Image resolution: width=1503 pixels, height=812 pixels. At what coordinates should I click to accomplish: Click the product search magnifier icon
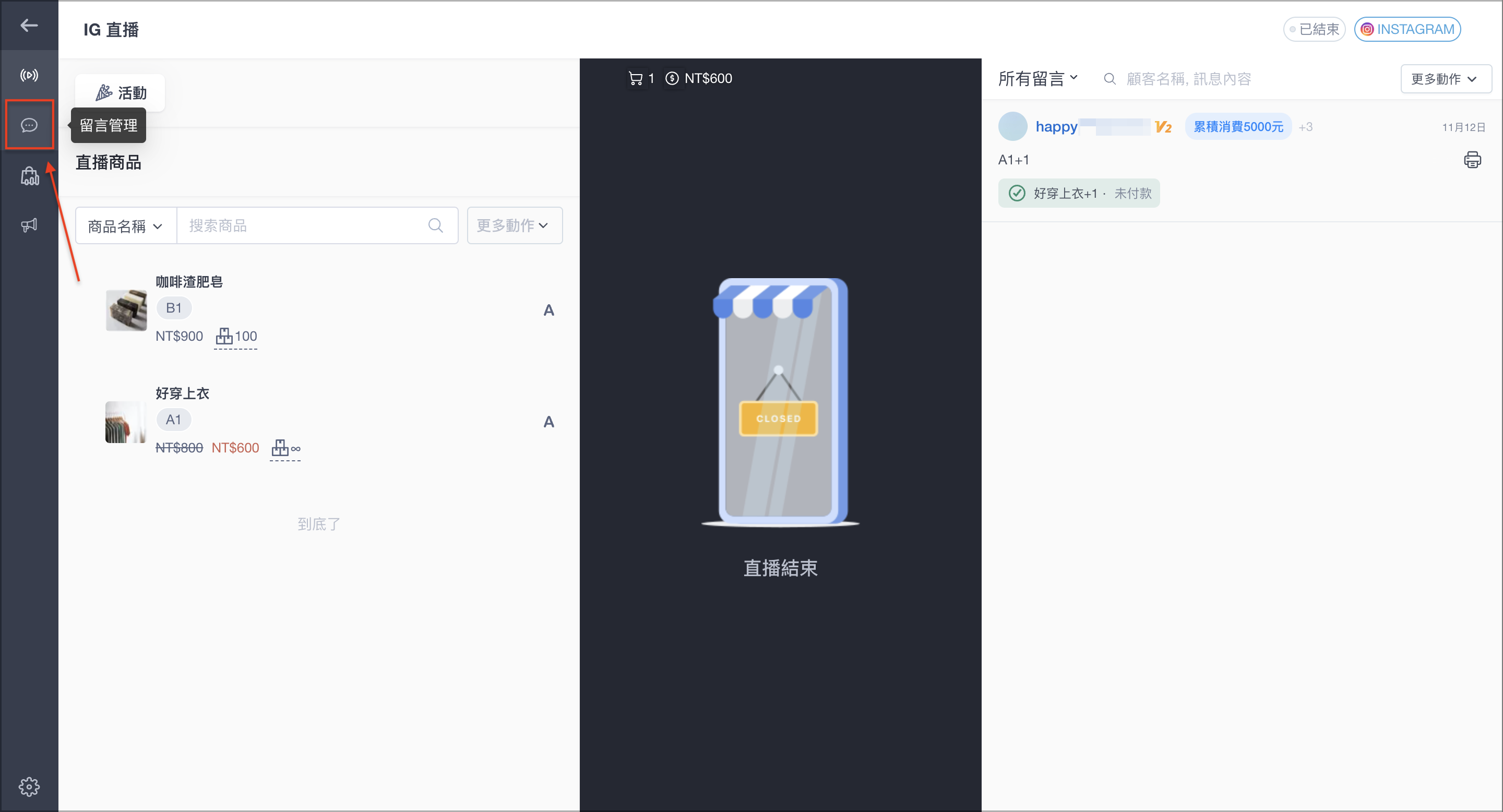coord(435,225)
